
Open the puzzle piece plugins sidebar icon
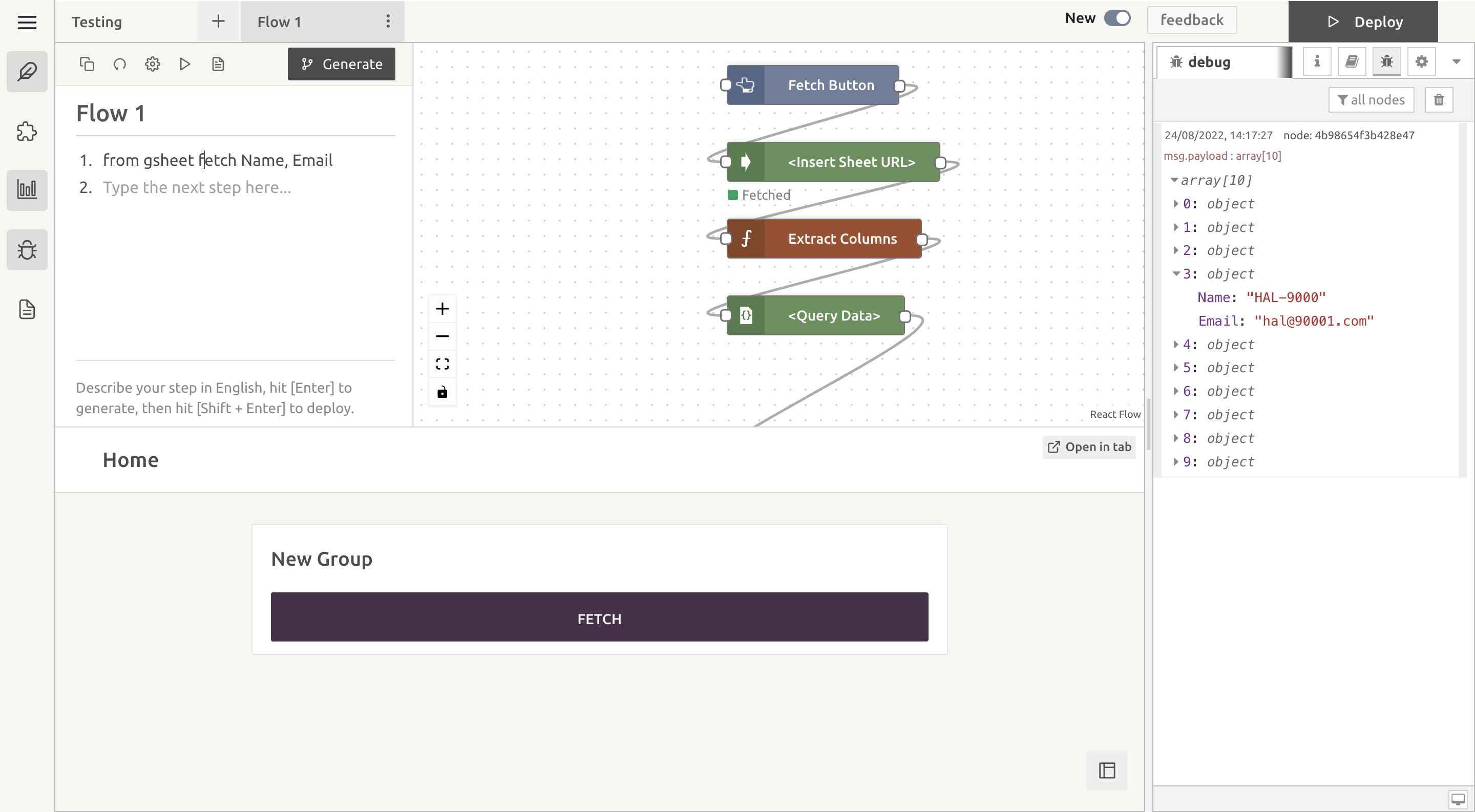click(x=27, y=132)
